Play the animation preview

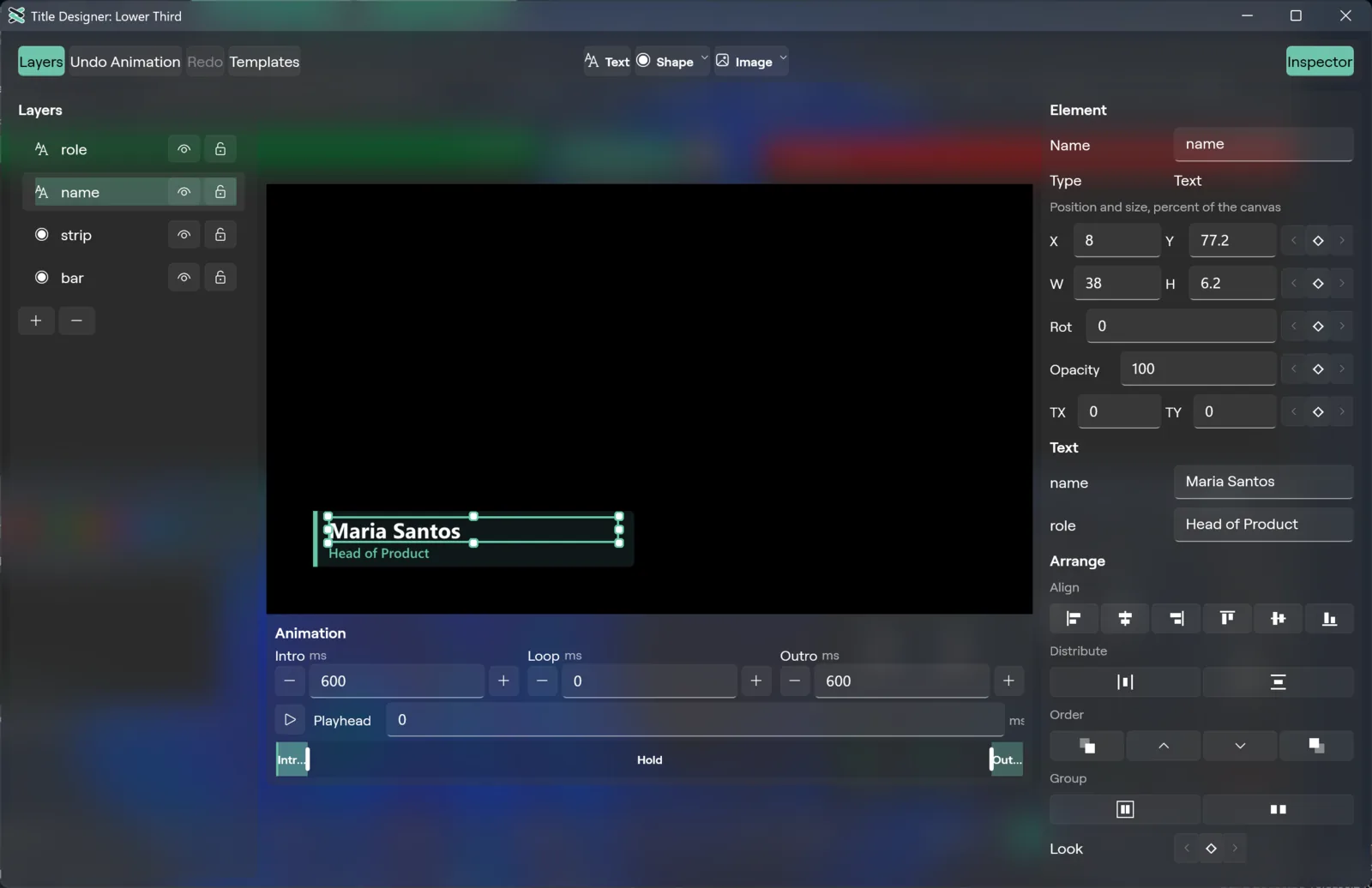290,720
